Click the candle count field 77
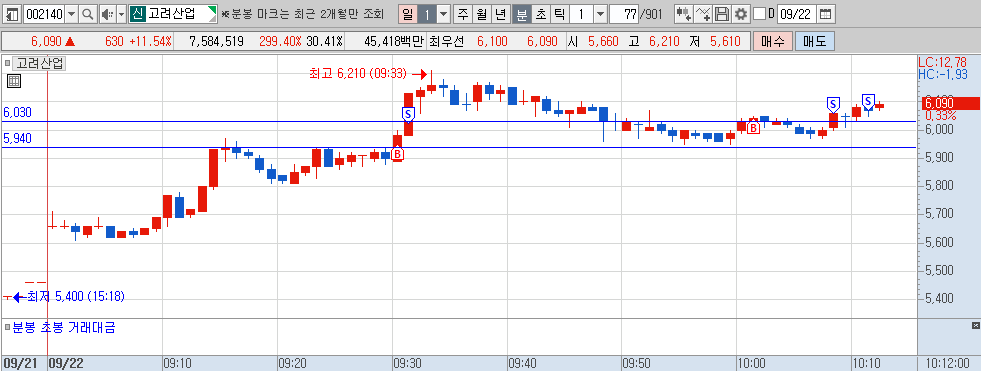 pyautogui.click(x=624, y=13)
